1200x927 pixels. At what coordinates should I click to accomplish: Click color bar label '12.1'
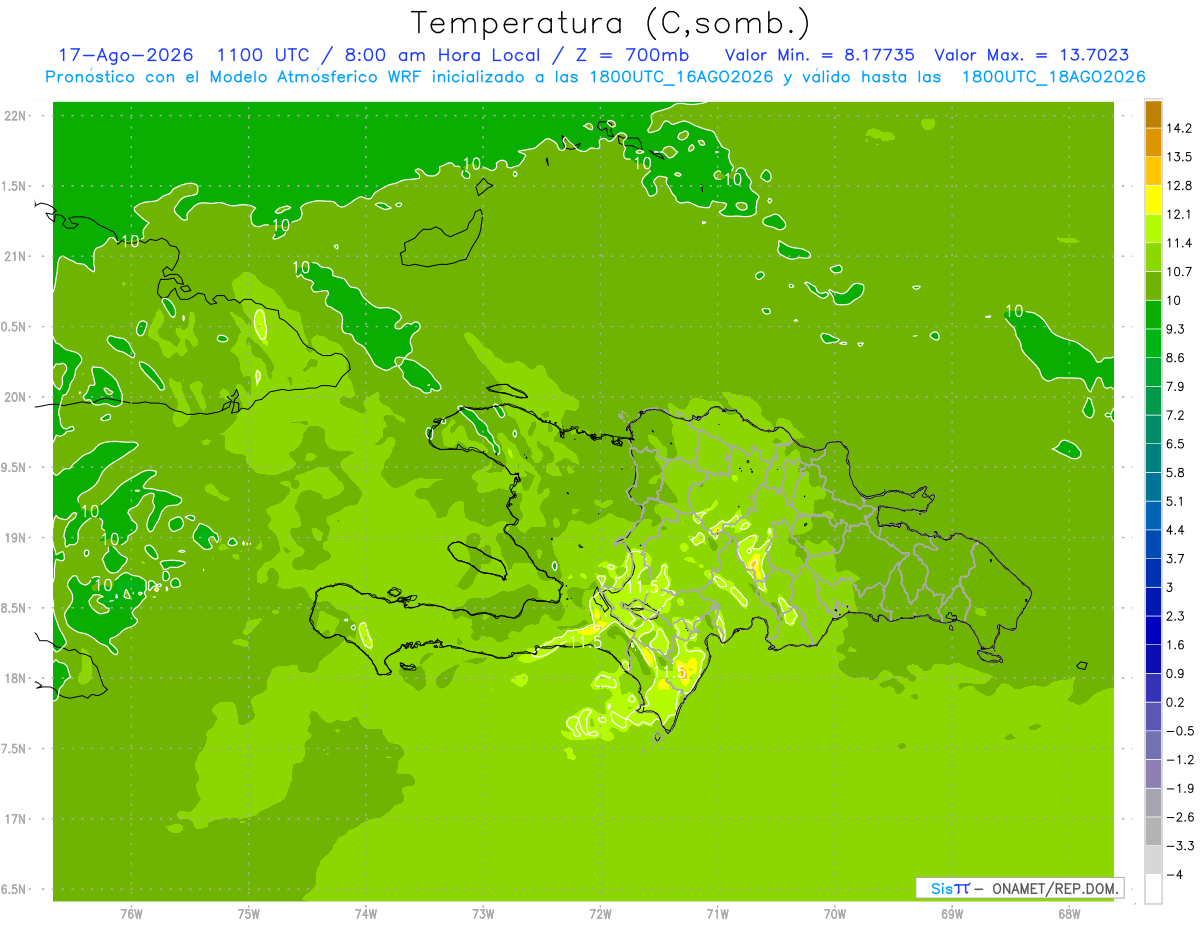(1179, 214)
